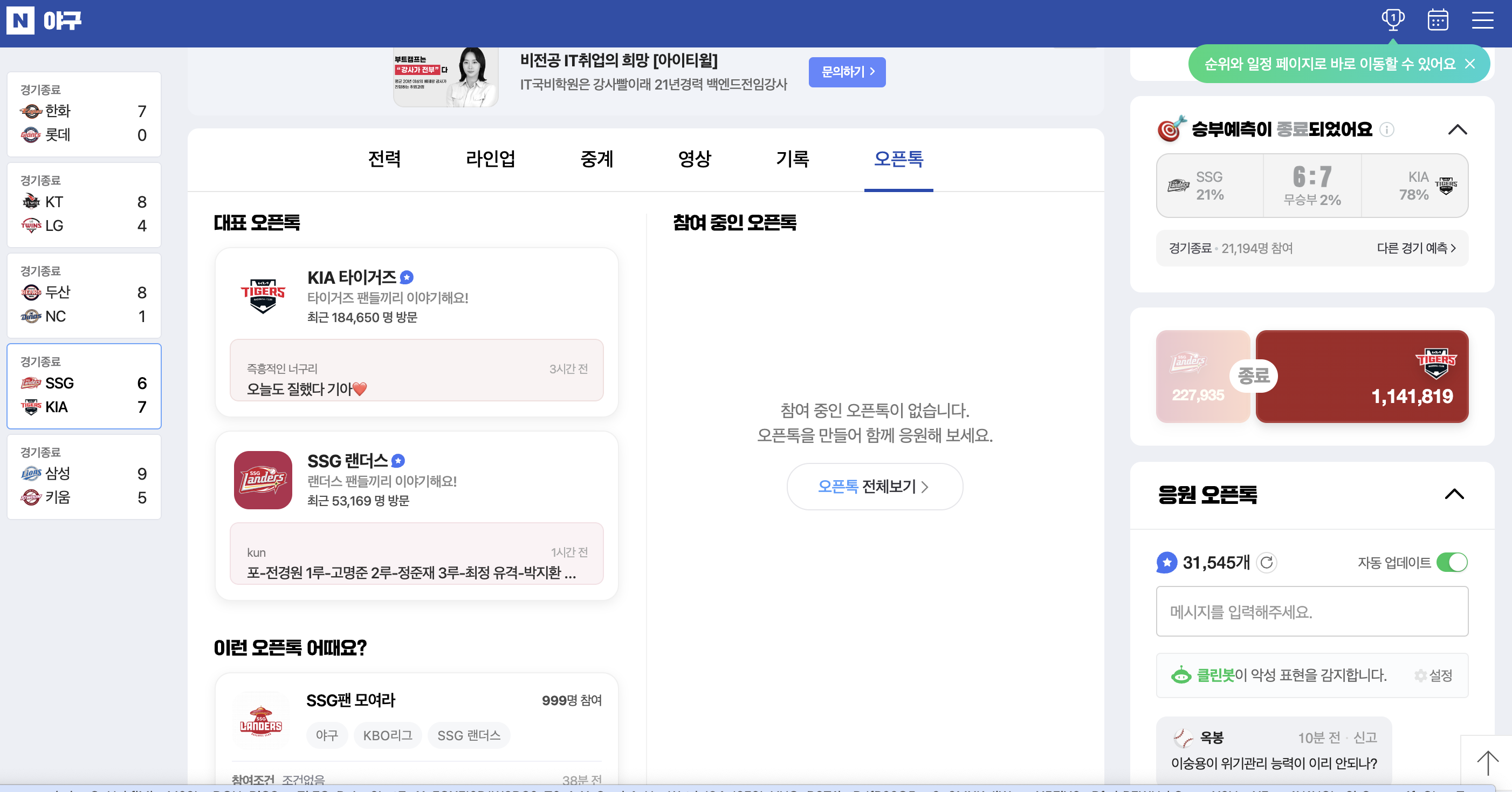Screen dimensions: 1512x792
Task: Open 다른 경기 예측 link
Action: [x=1415, y=248]
